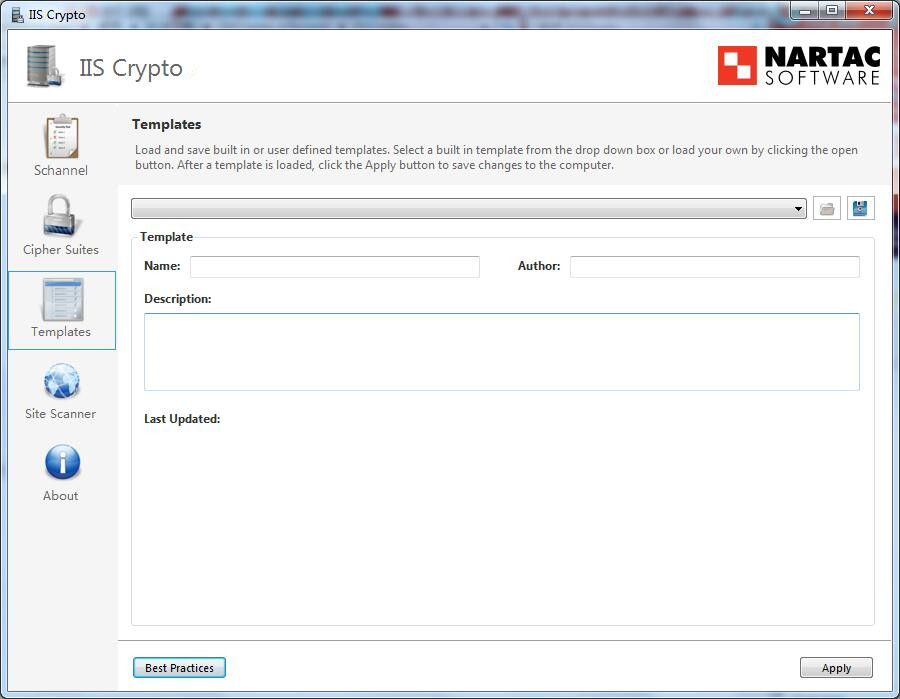Screen dimensions: 900x699
Task: Click the "Name:" label
Action: click(162, 266)
